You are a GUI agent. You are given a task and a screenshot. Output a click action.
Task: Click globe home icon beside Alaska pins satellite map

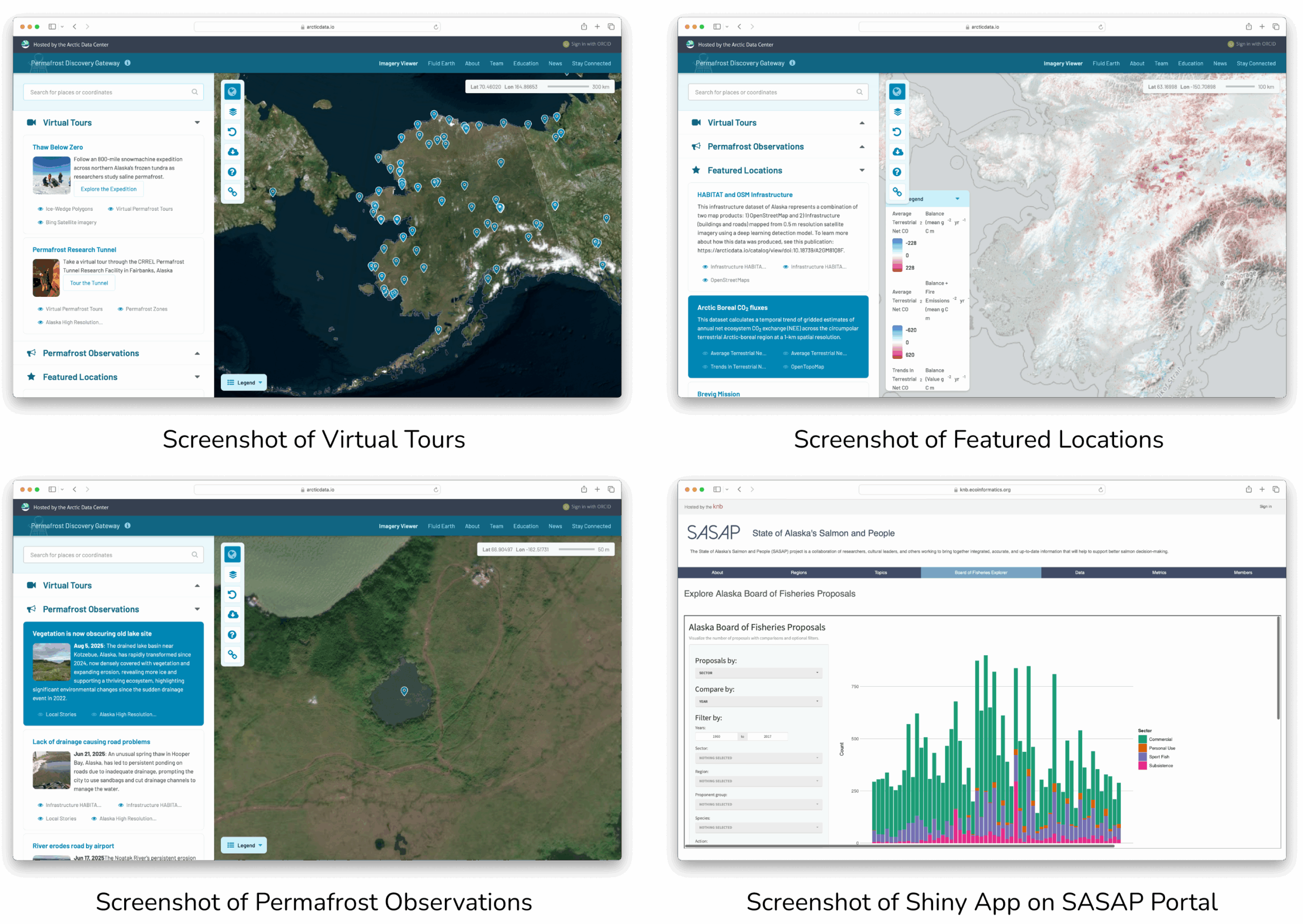(233, 92)
